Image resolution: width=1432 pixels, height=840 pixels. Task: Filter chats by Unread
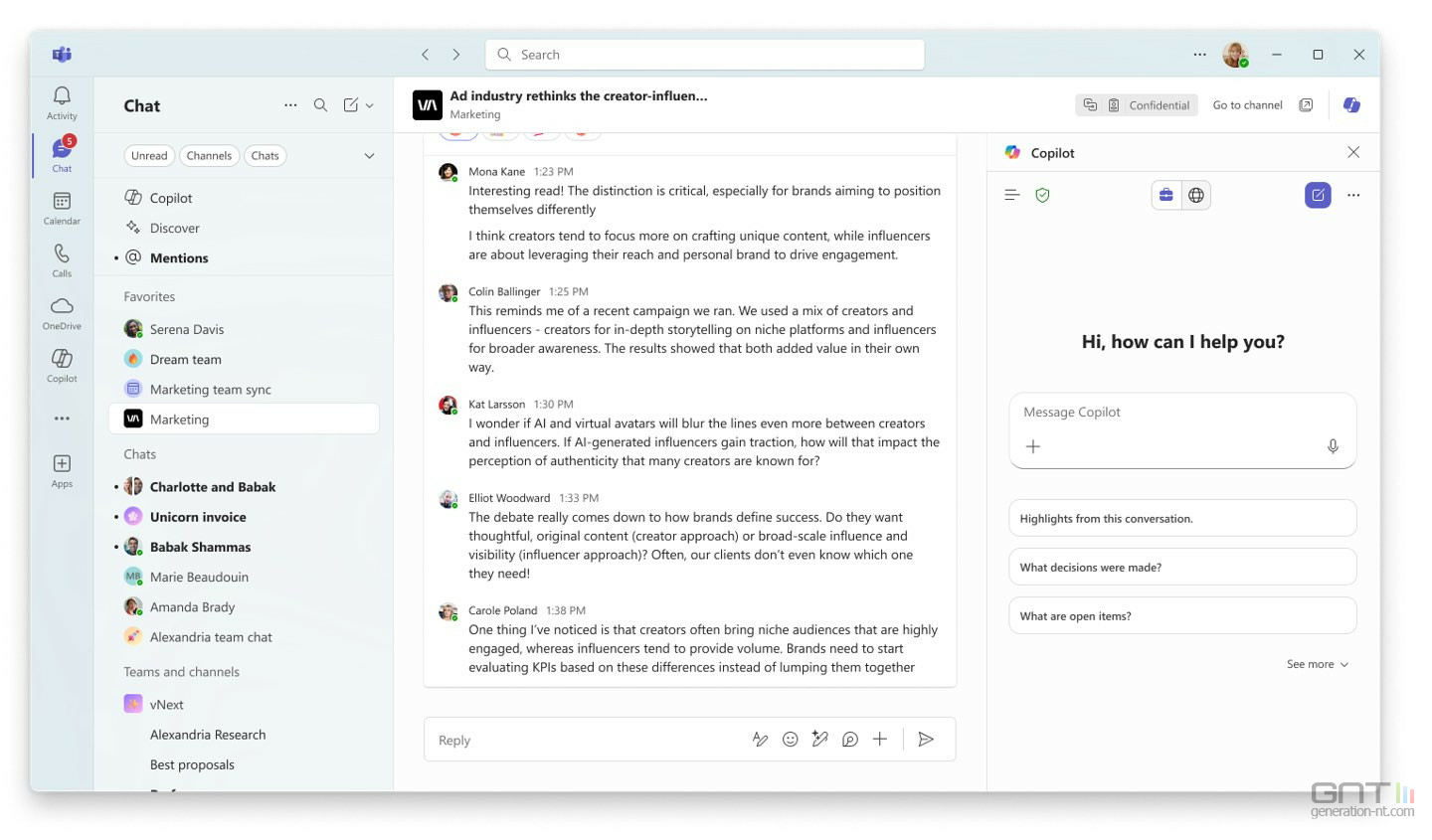point(149,156)
